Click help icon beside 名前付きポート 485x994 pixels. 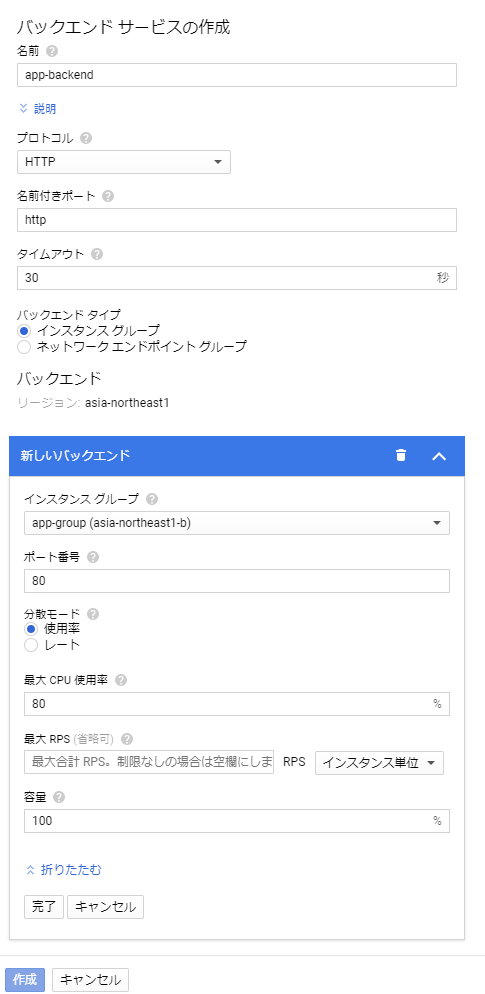pyautogui.click(x=108, y=196)
